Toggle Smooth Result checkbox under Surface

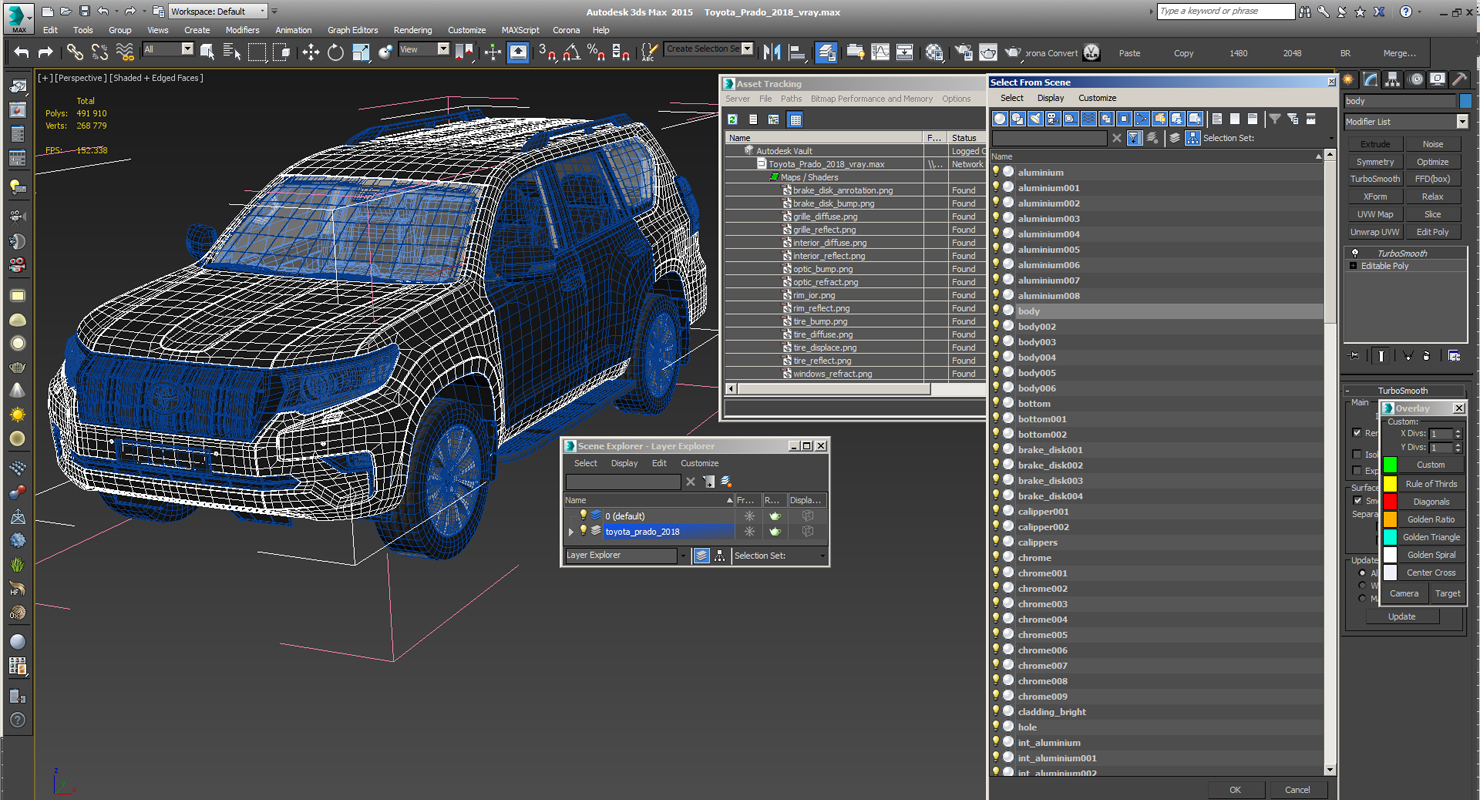click(x=1357, y=500)
